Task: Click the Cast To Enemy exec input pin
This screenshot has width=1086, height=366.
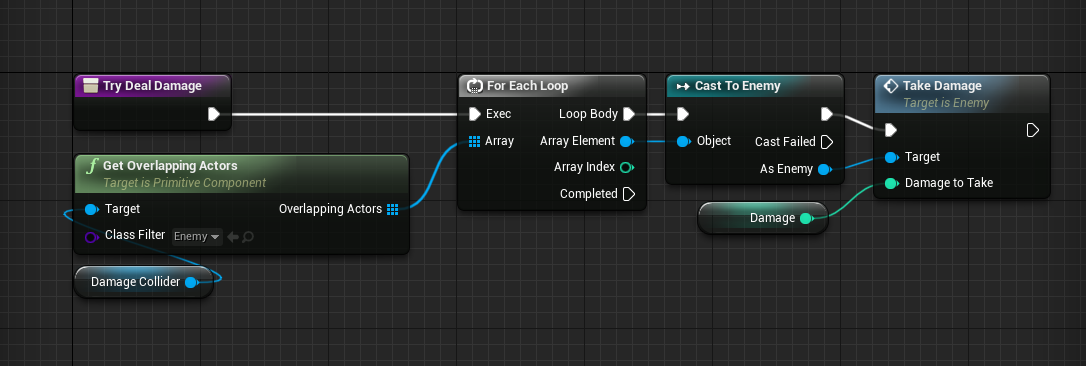Action: [x=683, y=114]
